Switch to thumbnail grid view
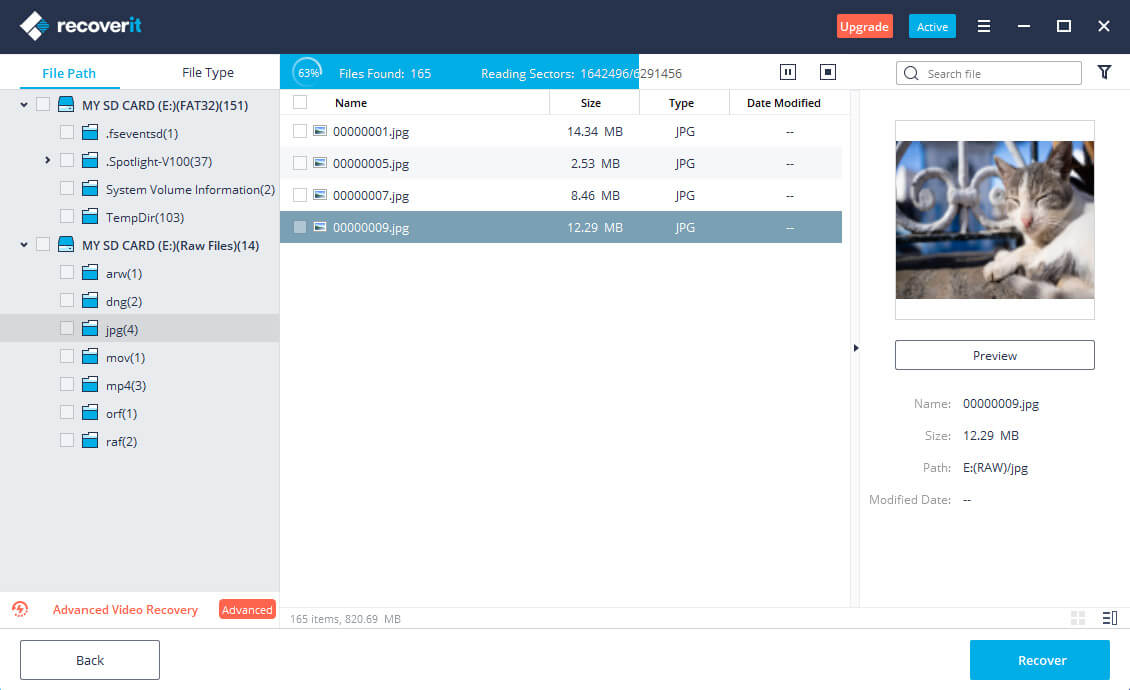The image size is (1130, 690). (x=1078, y=618)
